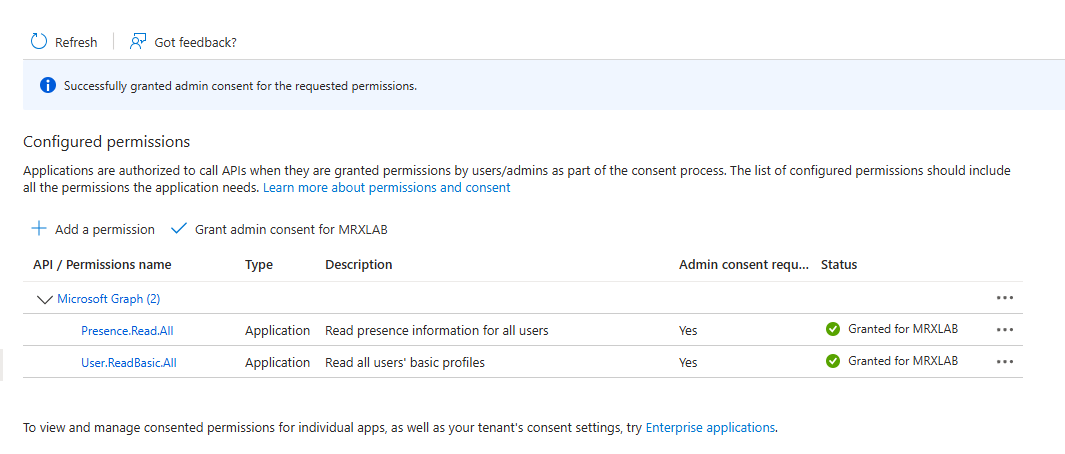Click Grant admin consent for MRXLAB
The image size is (1065, 454).
pos(291,230)
